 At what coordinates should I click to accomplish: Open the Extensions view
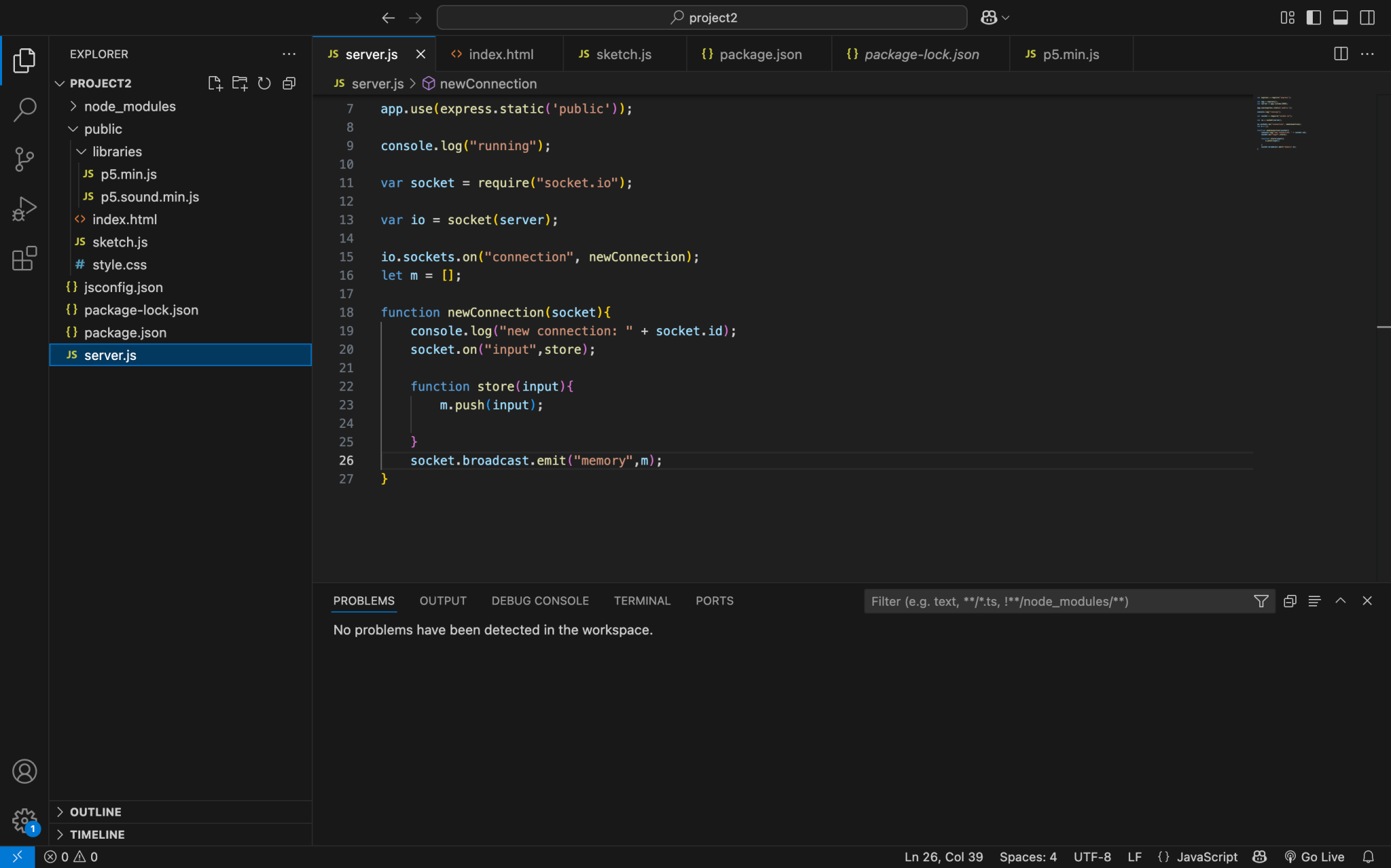pyautogui.click(x=24, y=258)
